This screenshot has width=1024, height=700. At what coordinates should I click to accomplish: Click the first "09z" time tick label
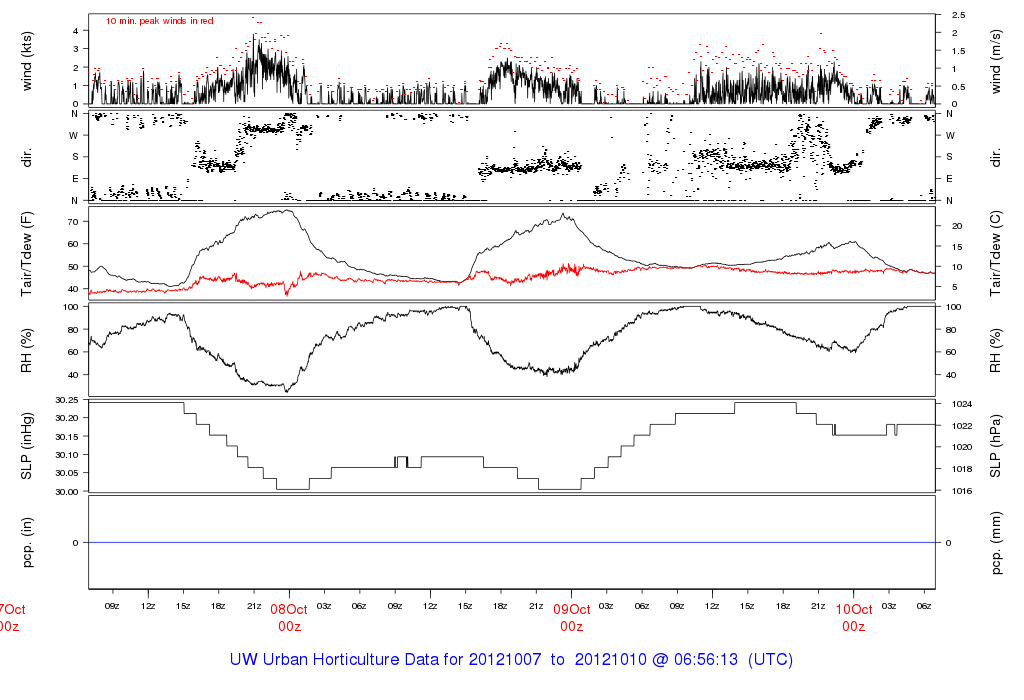(x=112, y=606)
